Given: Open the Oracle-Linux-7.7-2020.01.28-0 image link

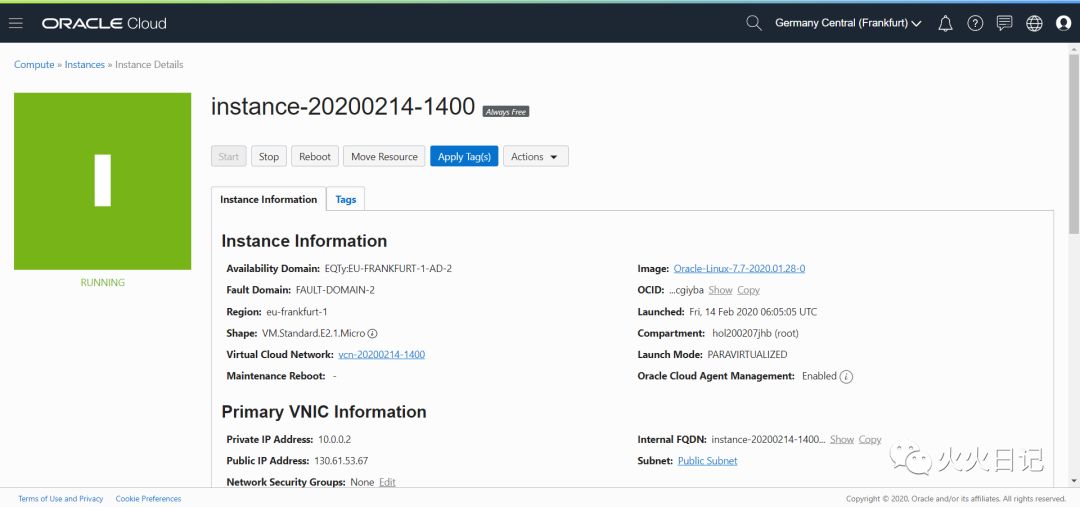Looking at the screenshot, I should [x=739, y=269].
